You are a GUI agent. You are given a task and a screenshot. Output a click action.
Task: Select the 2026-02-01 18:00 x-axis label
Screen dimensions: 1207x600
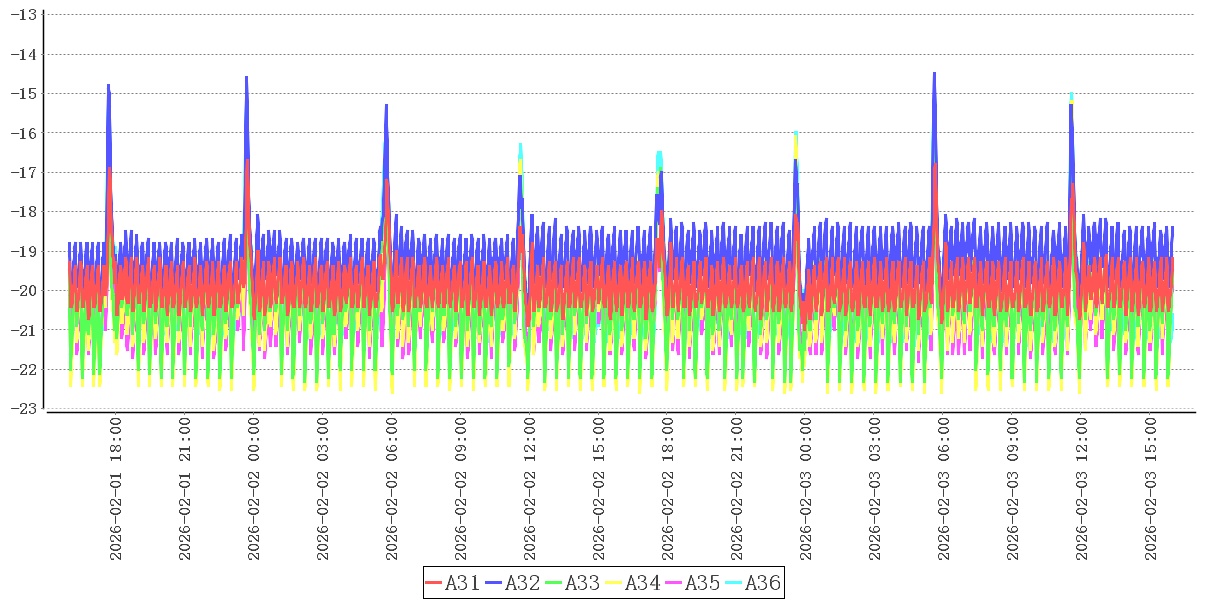pyautogui.click(x=116, y=490)
